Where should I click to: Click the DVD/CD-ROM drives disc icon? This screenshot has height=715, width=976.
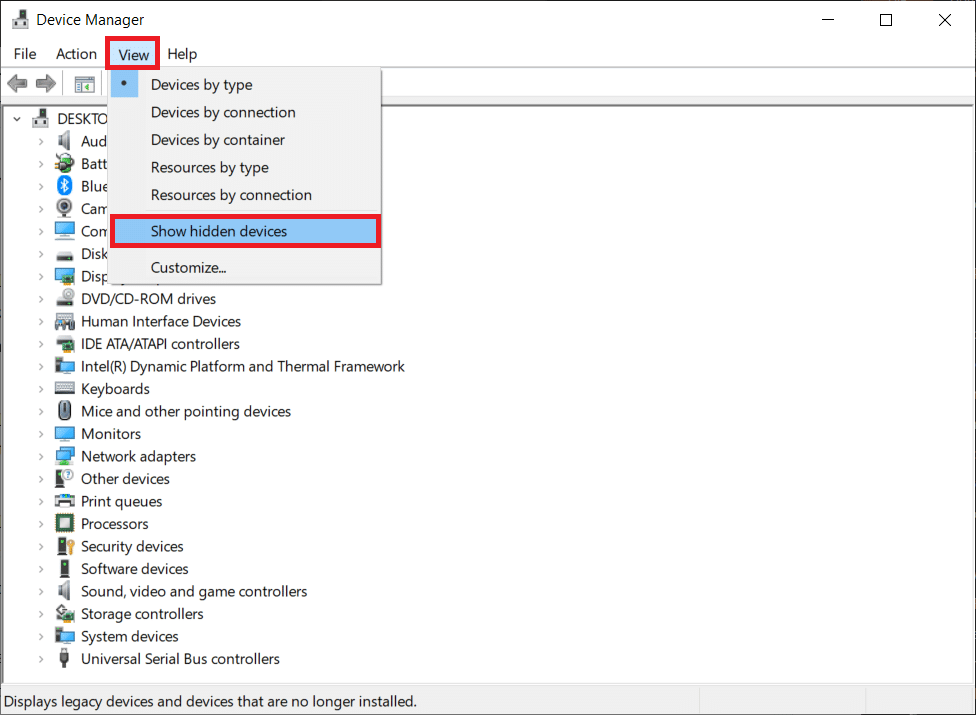(x=65, y=299)
